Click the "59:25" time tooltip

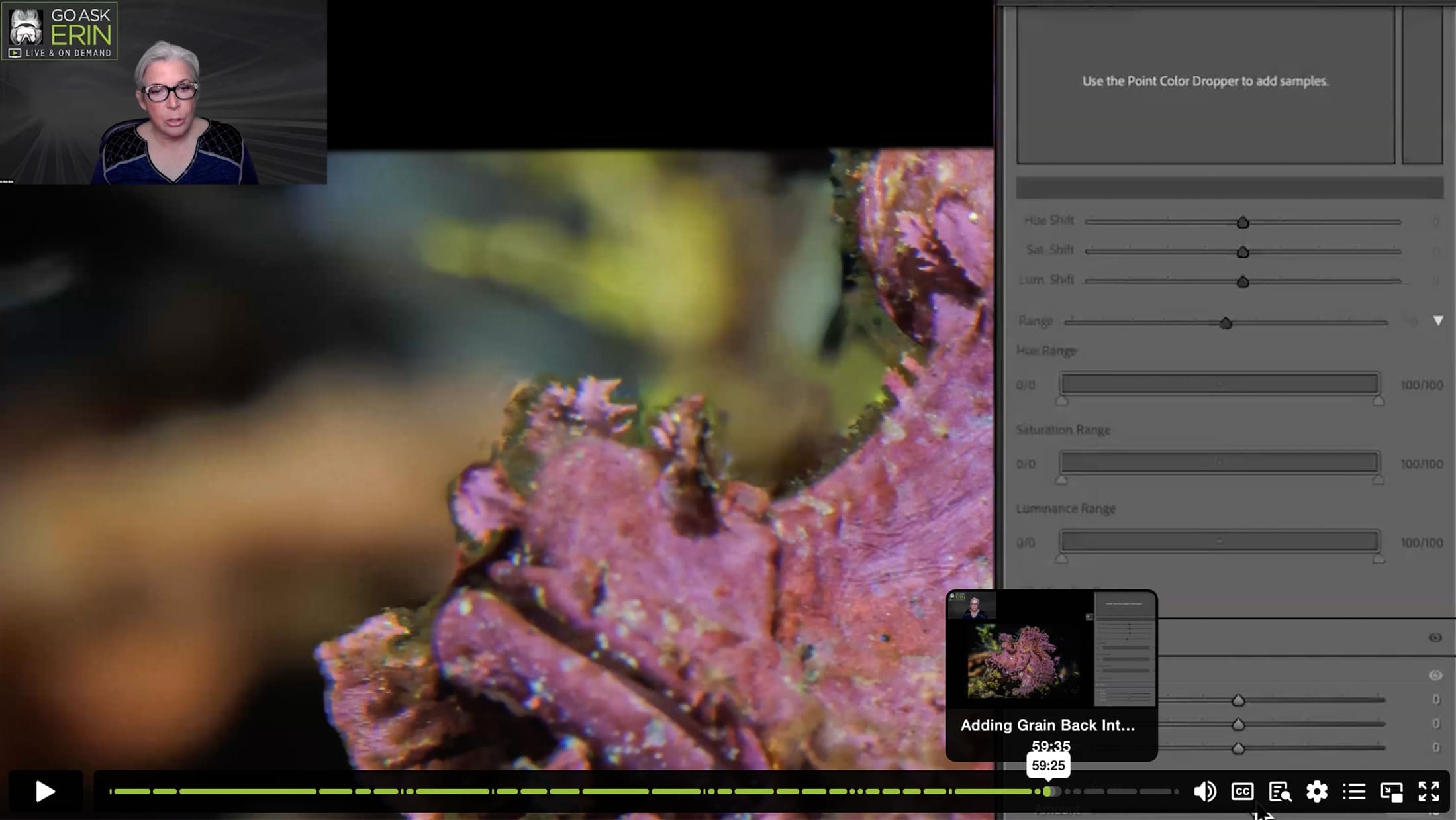[1048, 765]
